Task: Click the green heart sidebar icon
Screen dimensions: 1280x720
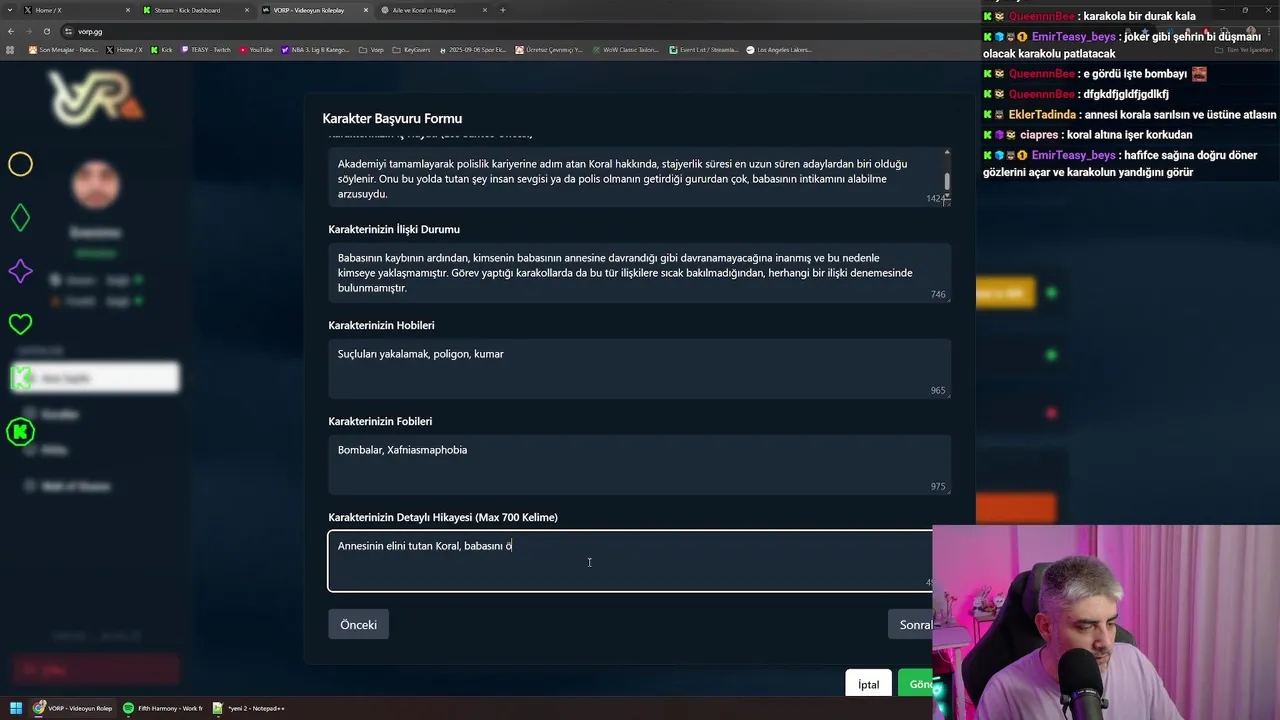Action: [20, 324]
